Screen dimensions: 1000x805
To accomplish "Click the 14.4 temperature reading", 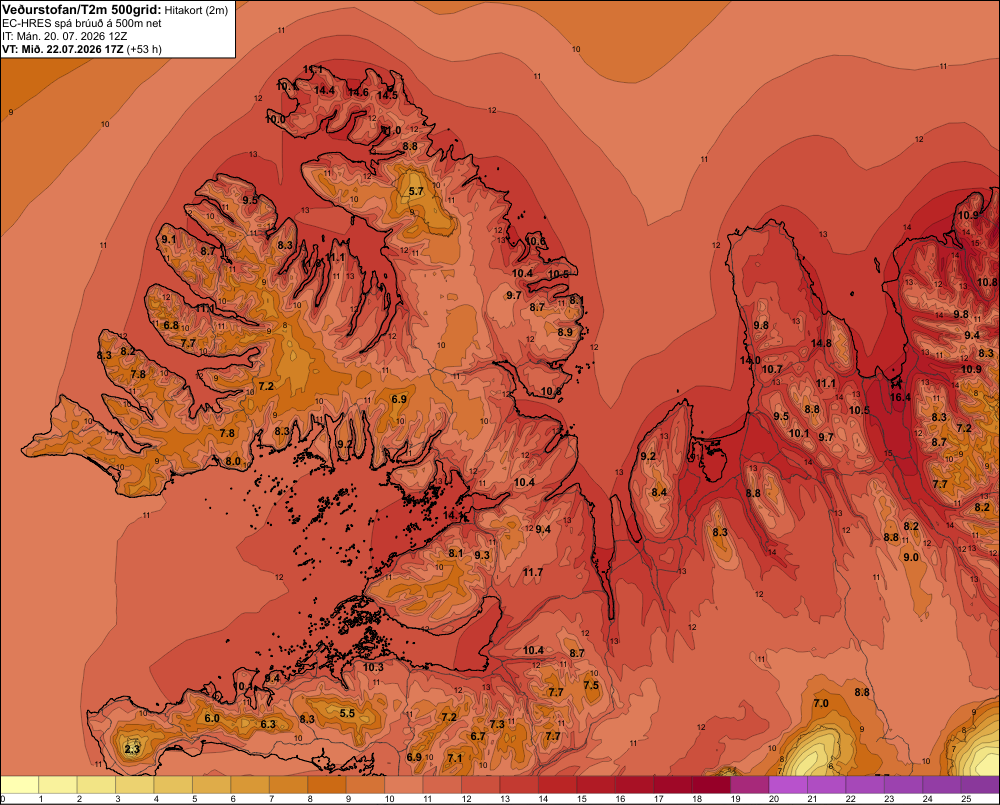I will [x=324, y=91].
